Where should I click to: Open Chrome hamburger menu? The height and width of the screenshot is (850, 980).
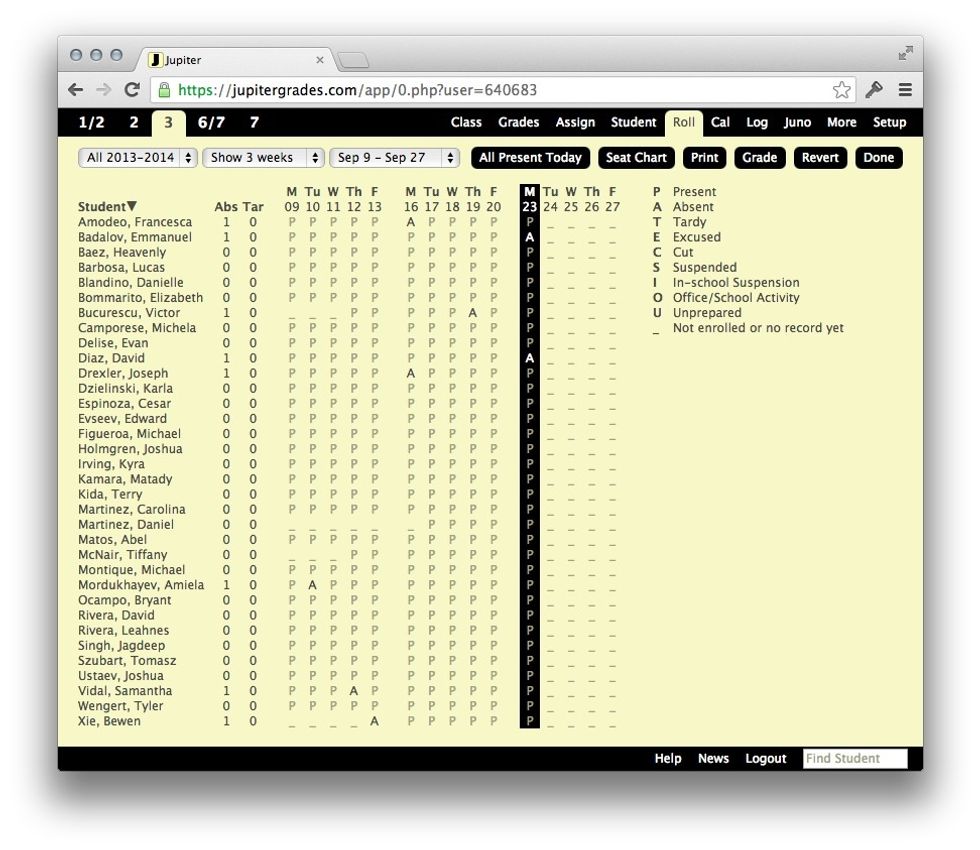[x=905, y=90]
